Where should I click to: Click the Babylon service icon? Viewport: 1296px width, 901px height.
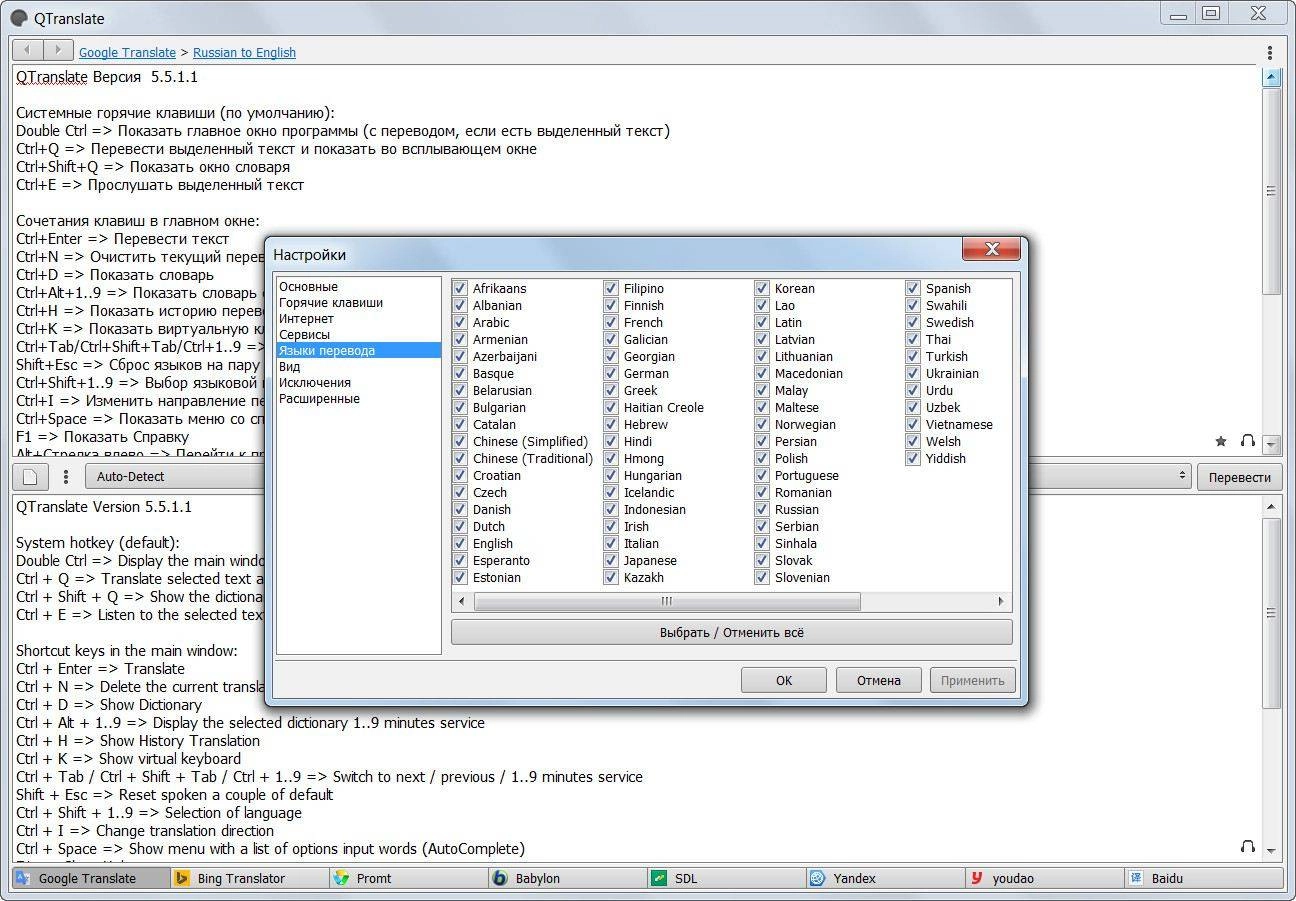(x=500, y=878)
